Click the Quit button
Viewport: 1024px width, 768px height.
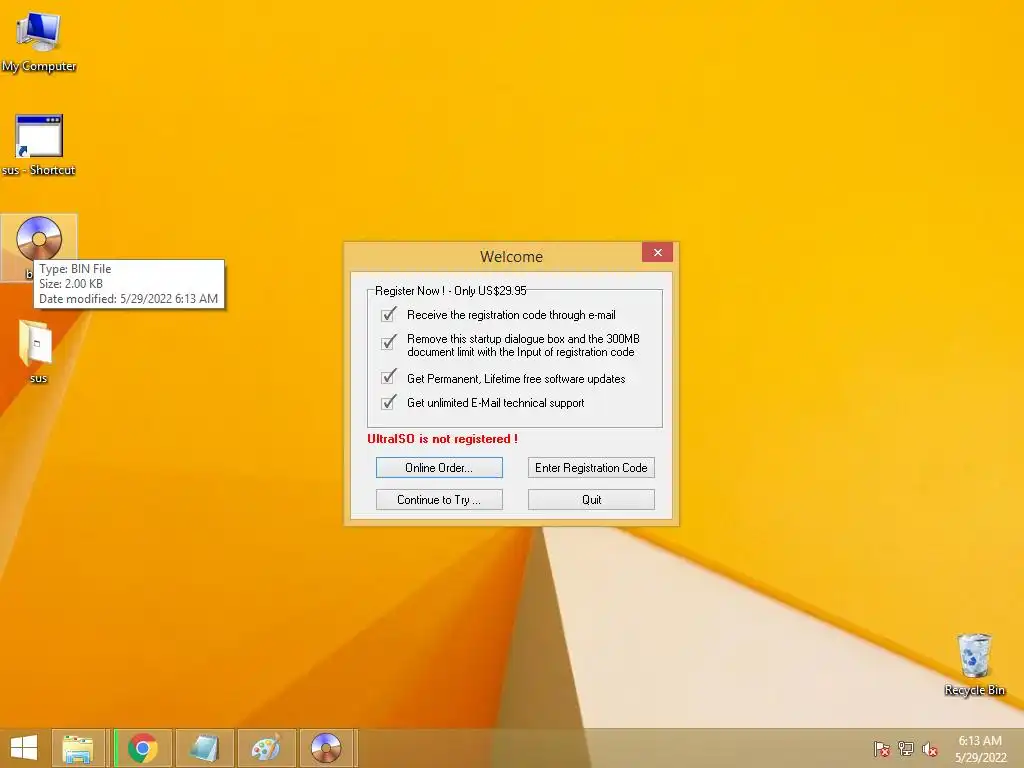point(591,500)
